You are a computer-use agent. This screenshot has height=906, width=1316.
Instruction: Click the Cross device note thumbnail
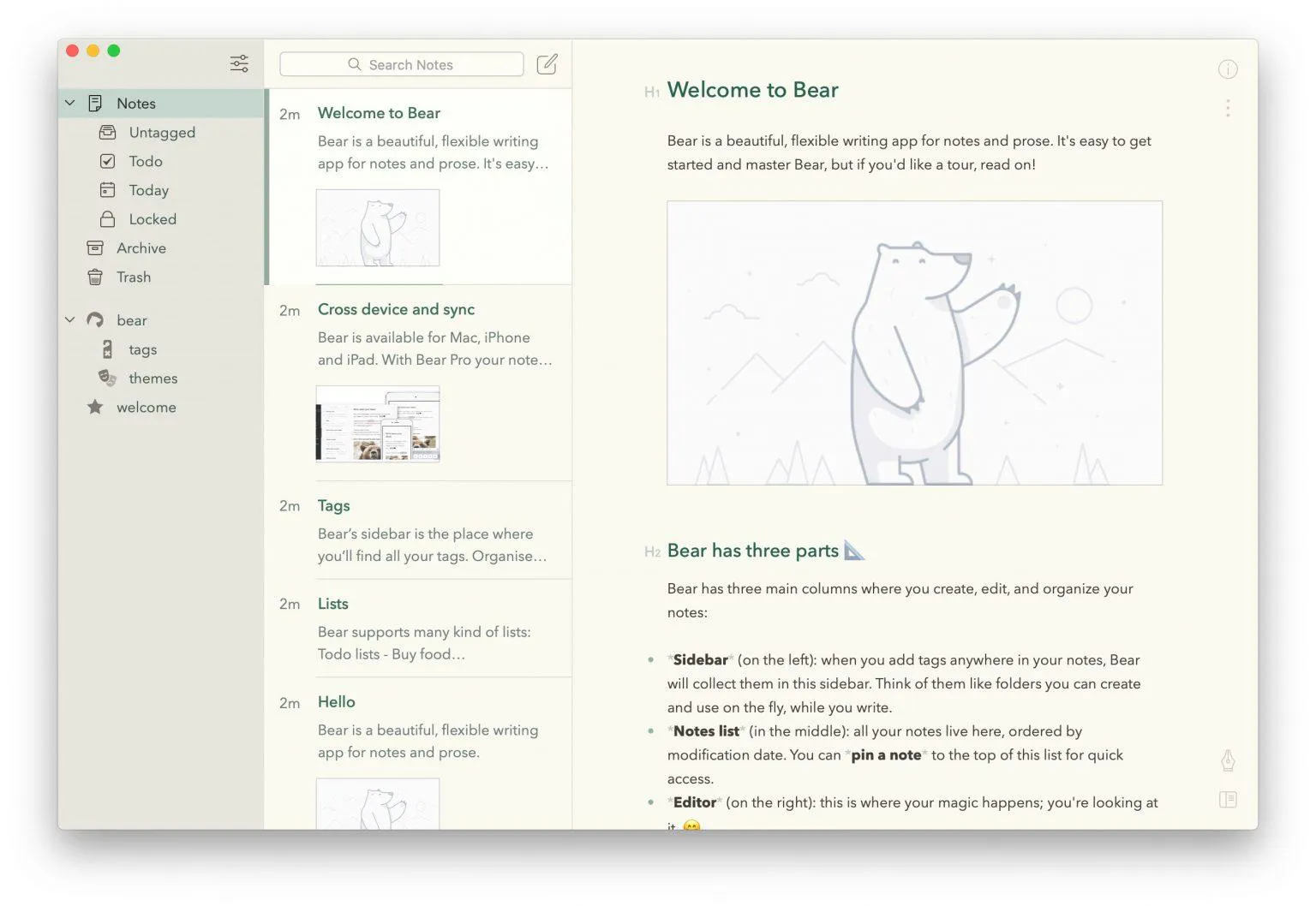[378, 424]
